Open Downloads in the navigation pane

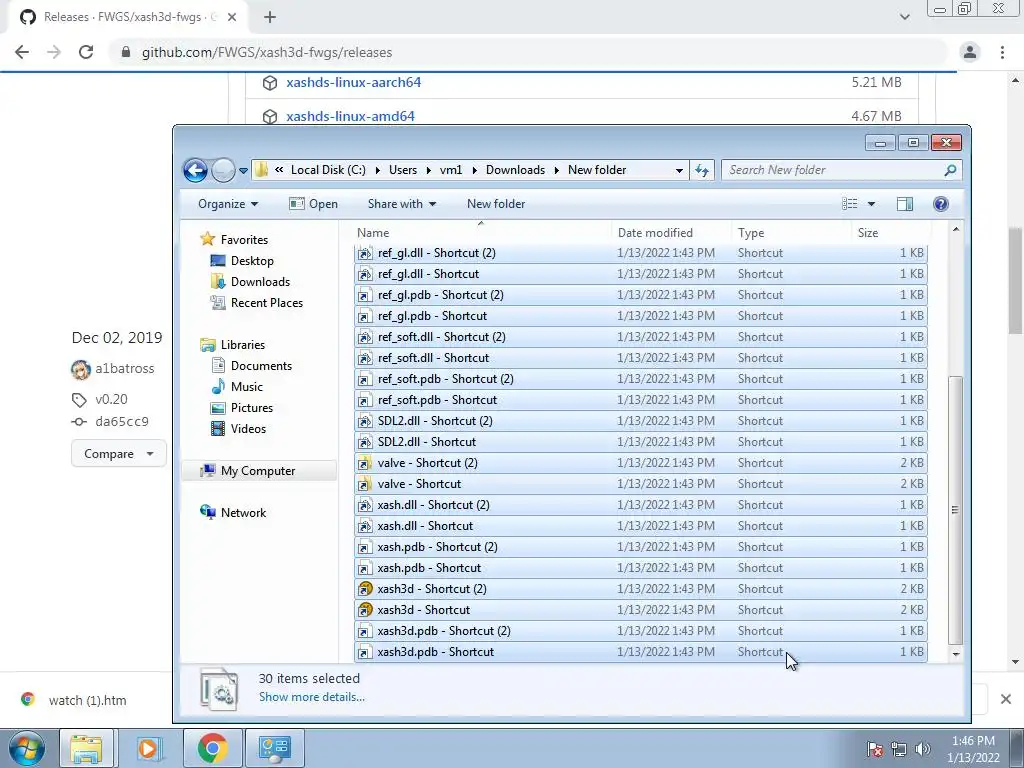click(x=260, y=281)
